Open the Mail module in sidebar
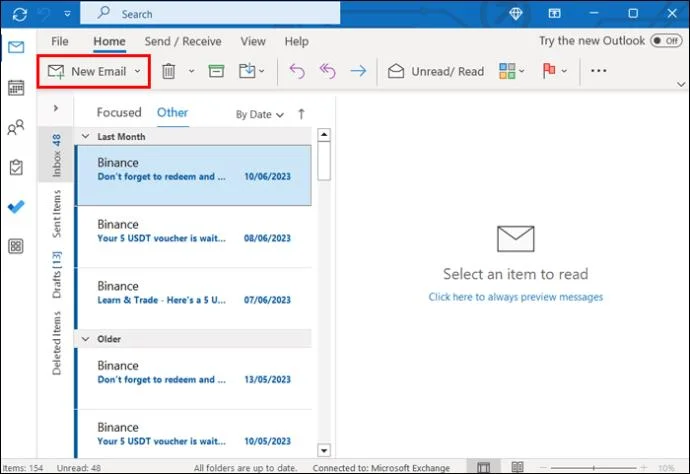Viewport: 690px width, 474px height. pos(16,47)
